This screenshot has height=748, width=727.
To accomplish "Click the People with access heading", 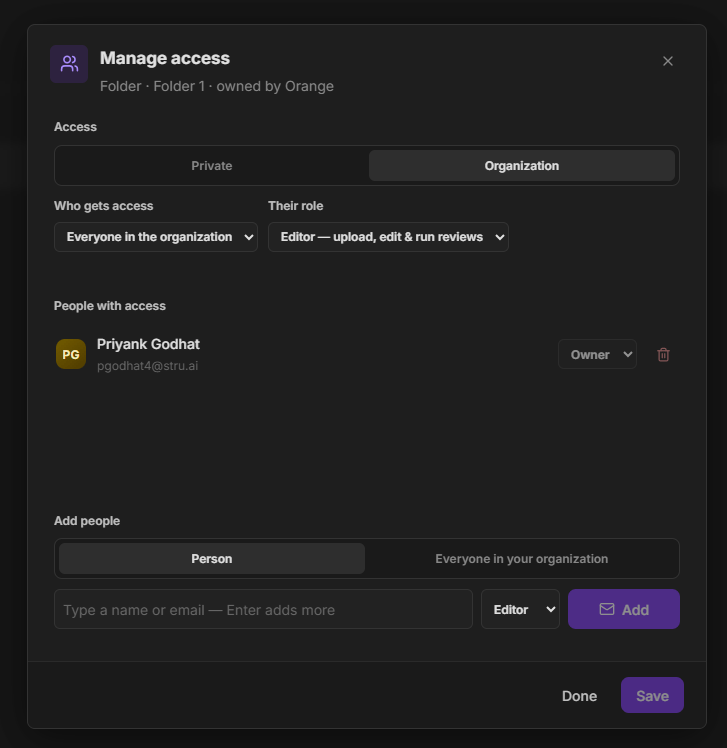I will click(110, 306).
